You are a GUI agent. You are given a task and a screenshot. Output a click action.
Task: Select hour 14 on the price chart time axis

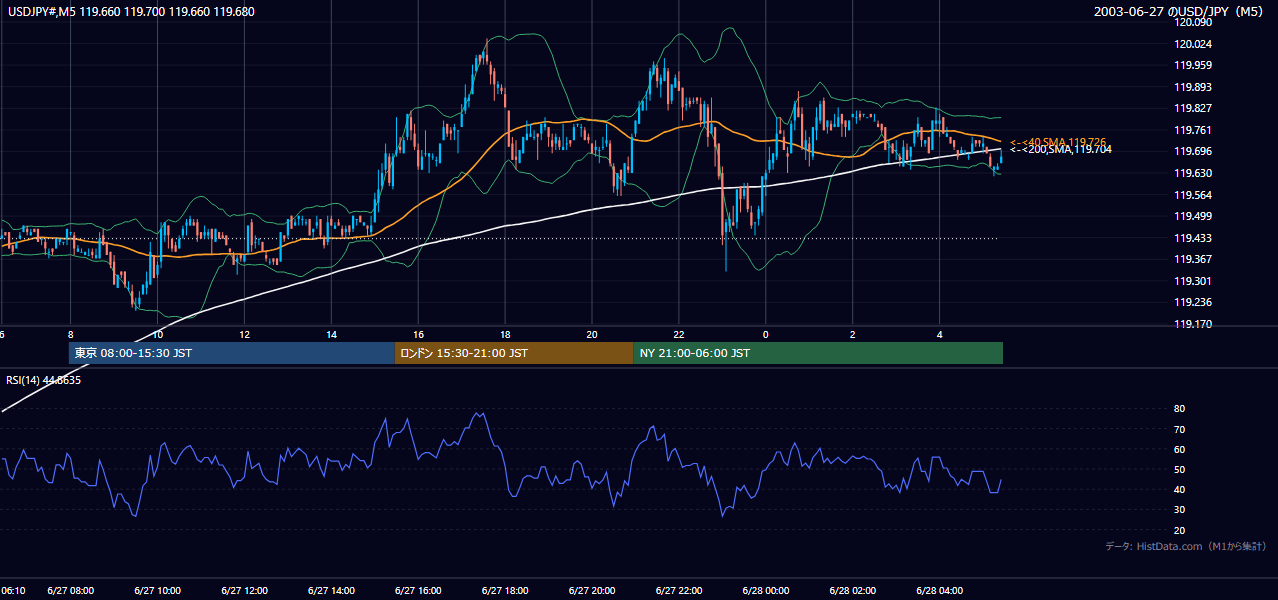331,334
